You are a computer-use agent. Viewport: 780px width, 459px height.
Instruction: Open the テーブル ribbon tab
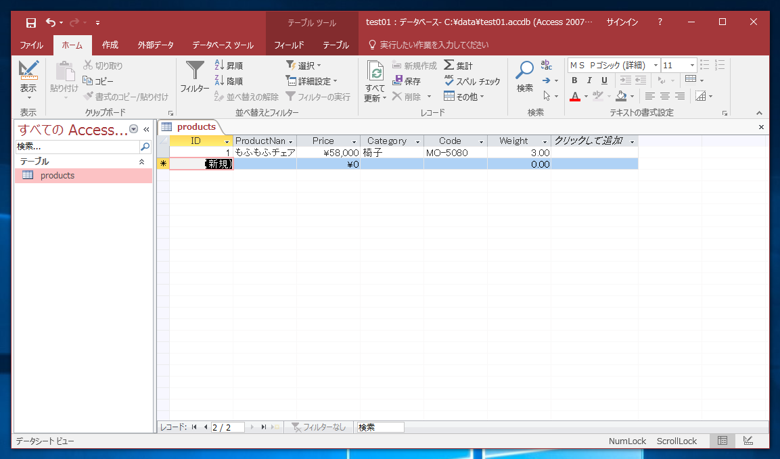336,45
